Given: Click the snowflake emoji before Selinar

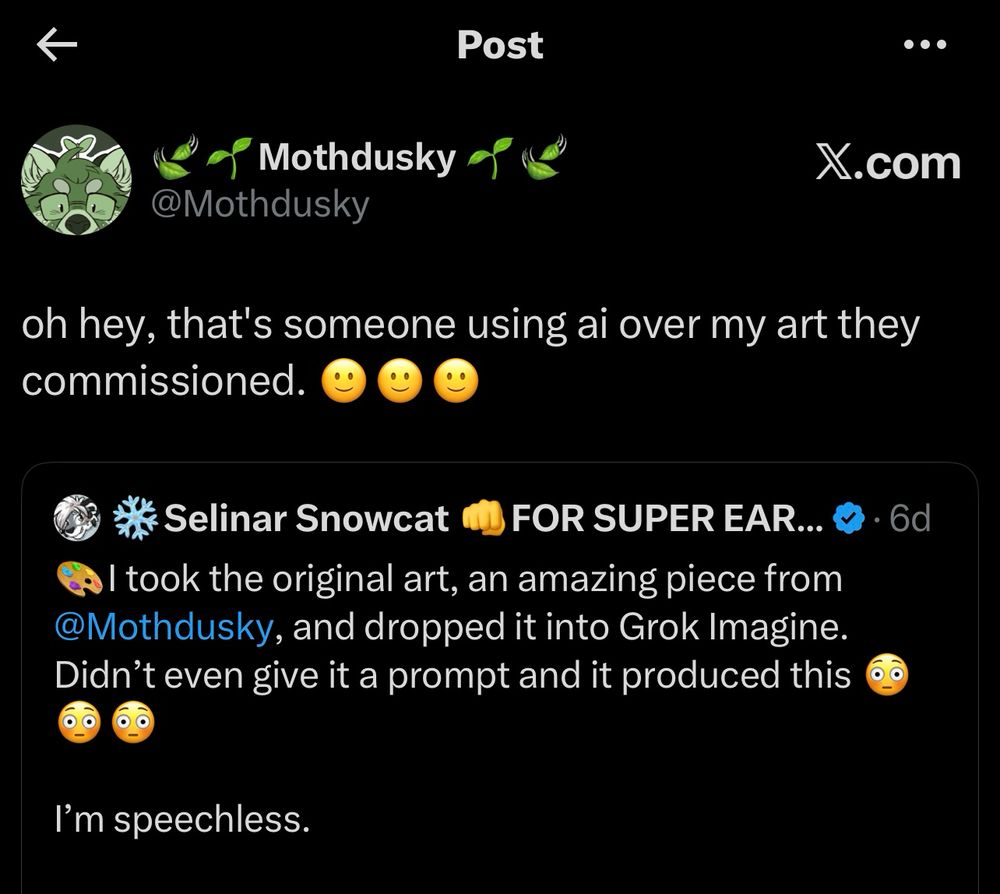Looking at the screenshot, I should tap(135, 518).
